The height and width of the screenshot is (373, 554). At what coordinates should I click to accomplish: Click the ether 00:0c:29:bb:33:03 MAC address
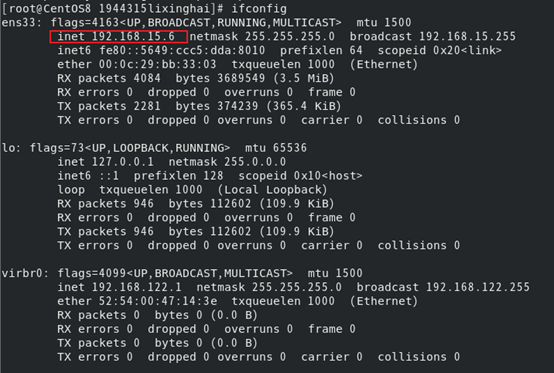pos(137,64)
